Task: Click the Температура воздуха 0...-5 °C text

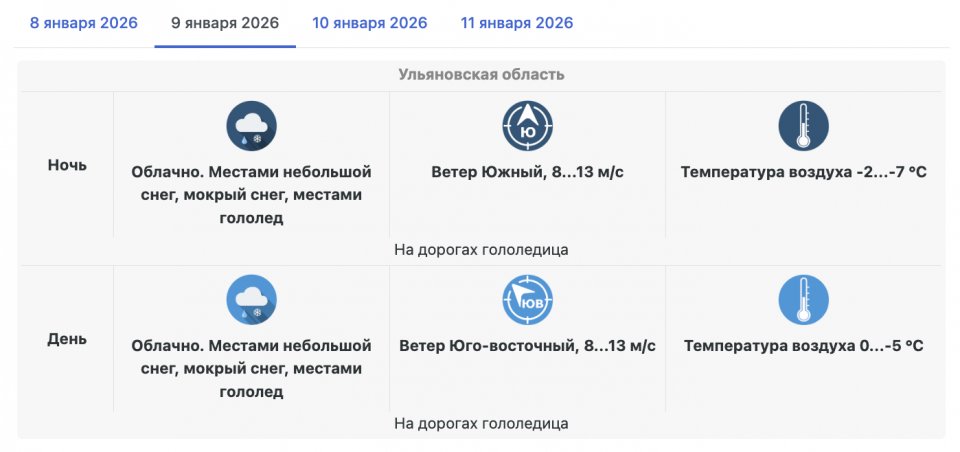Action: [803, 346]
